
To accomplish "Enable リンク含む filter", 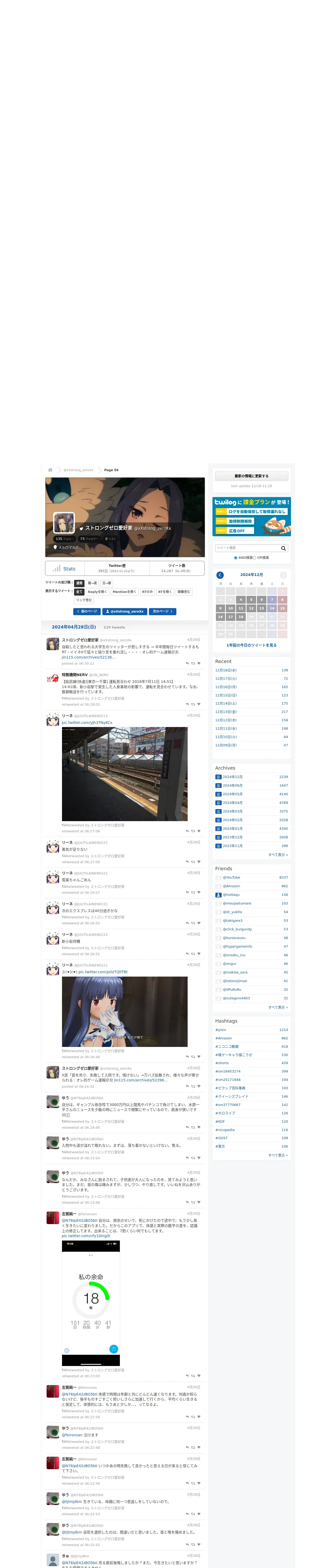I will point(84,600).
